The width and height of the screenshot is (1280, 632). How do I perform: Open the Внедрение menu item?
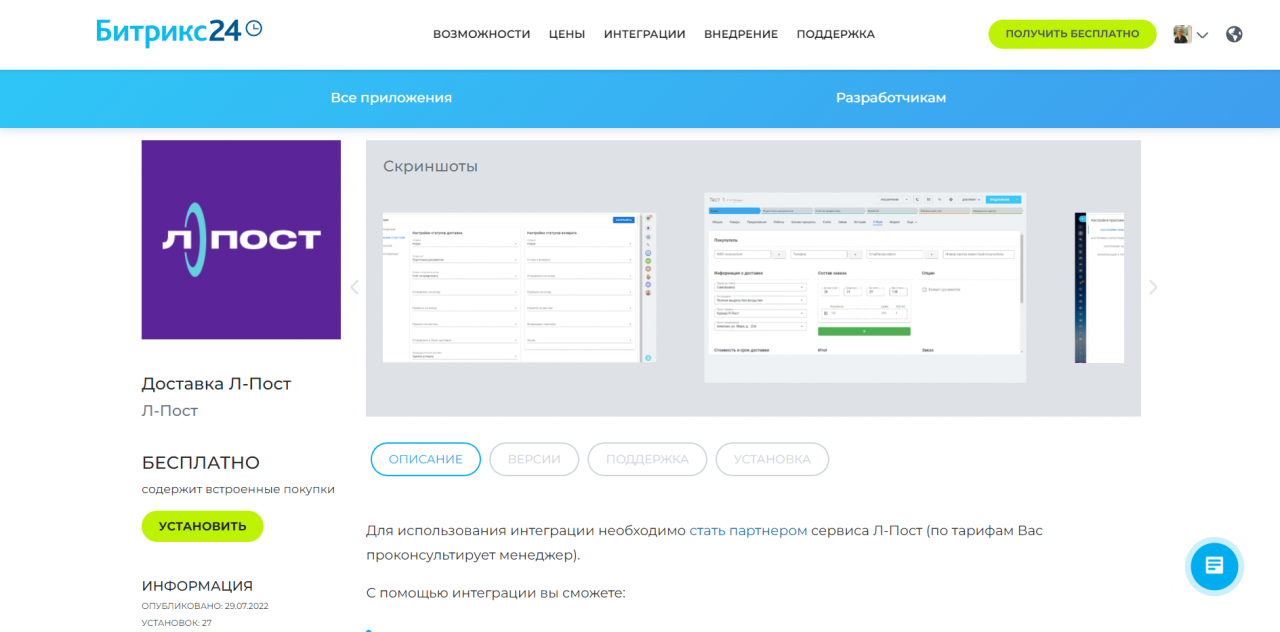(740, 34)
